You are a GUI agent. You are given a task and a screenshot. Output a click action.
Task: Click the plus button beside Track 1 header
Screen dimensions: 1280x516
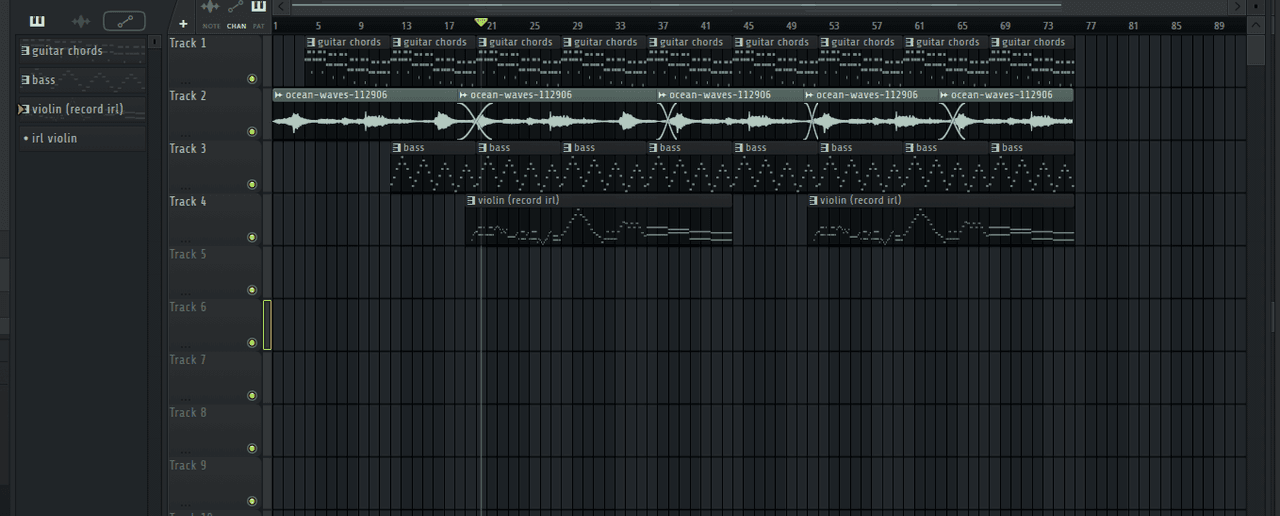tap(183, 23)
